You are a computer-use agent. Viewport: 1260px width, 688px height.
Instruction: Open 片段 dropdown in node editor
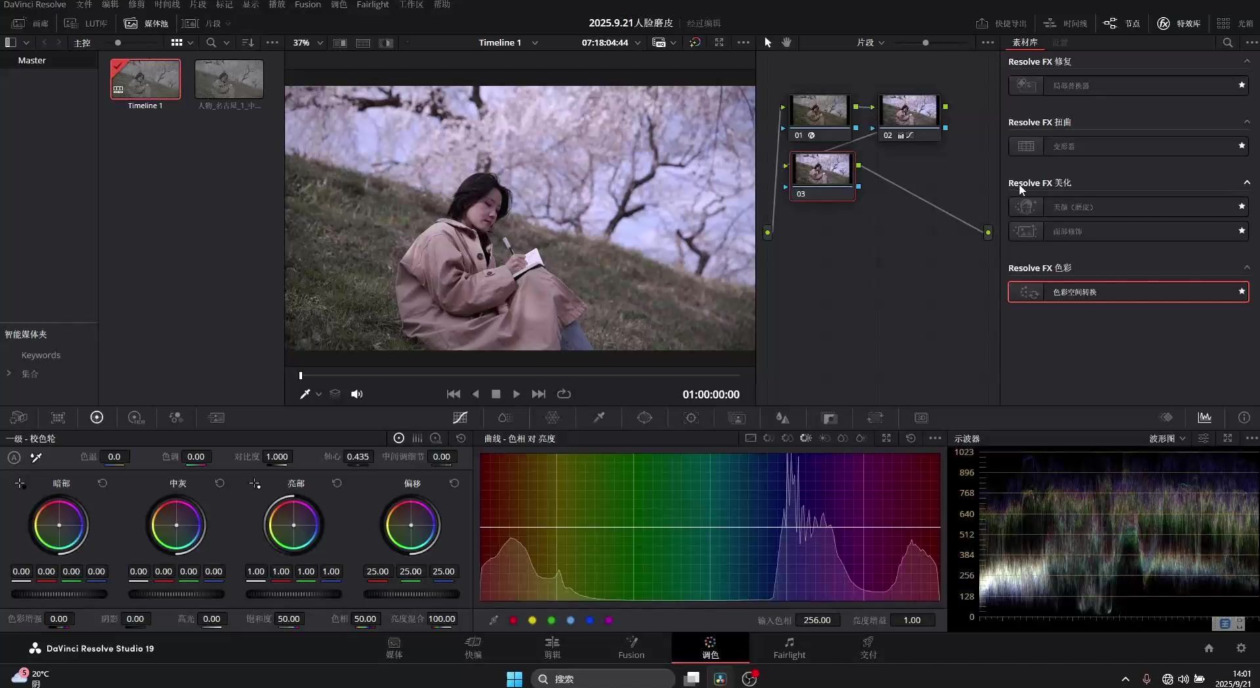(x=870, y=43)
